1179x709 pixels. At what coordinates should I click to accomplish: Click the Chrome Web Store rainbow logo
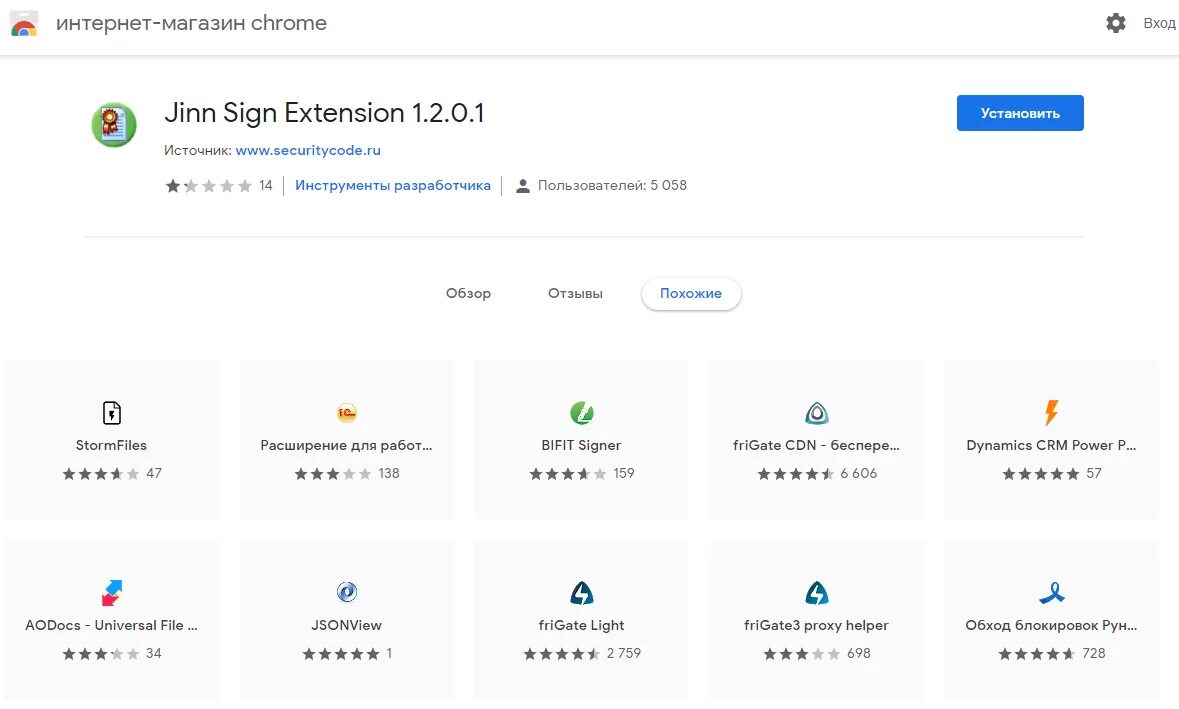coord(24,23)
